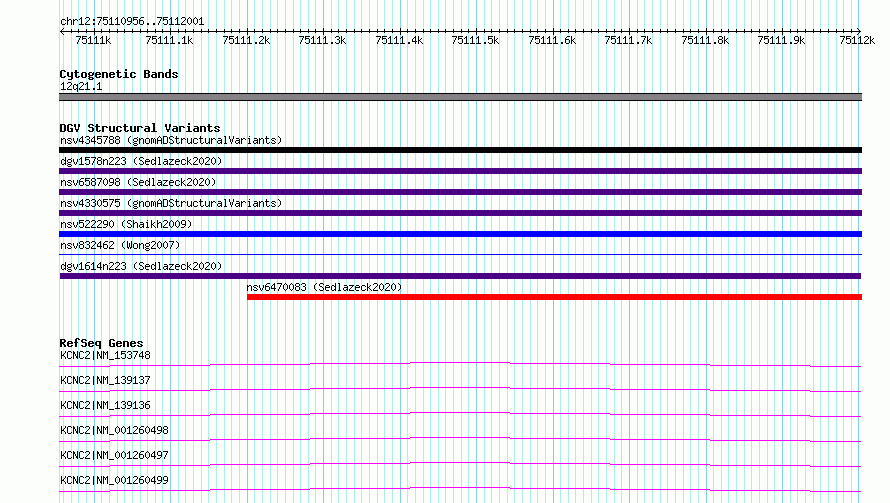890x503 pixels.
Task: Click the 75111.4k ruler tick label
Action: [399, 40]
